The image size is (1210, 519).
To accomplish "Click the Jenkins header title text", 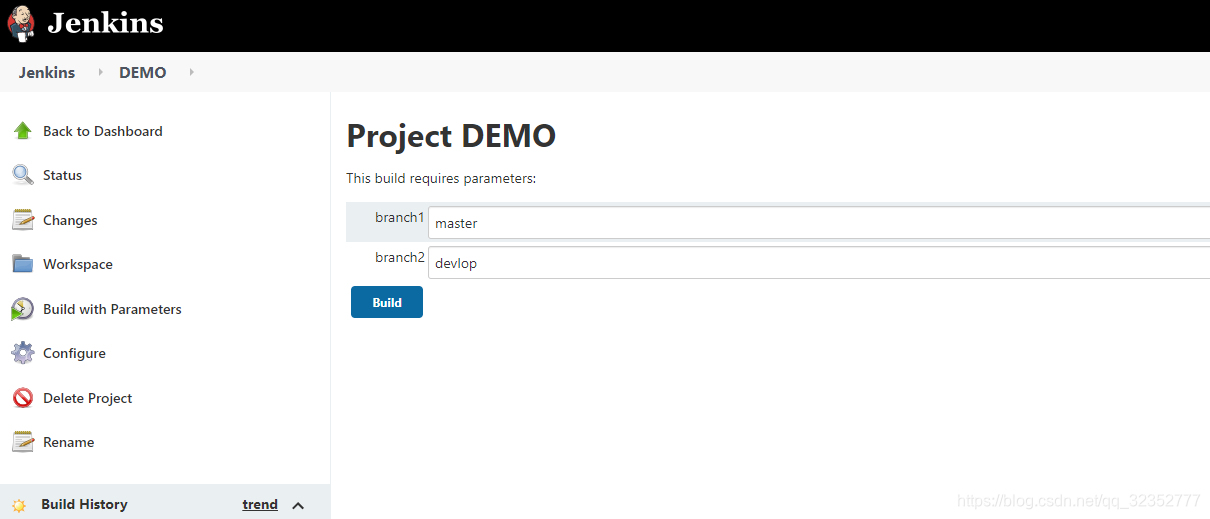I will pyautogui.click(x=105, y=23).
